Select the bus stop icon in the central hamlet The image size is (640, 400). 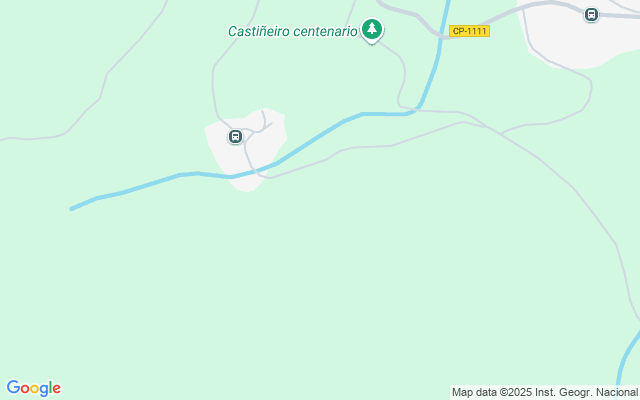coord(235,136)
